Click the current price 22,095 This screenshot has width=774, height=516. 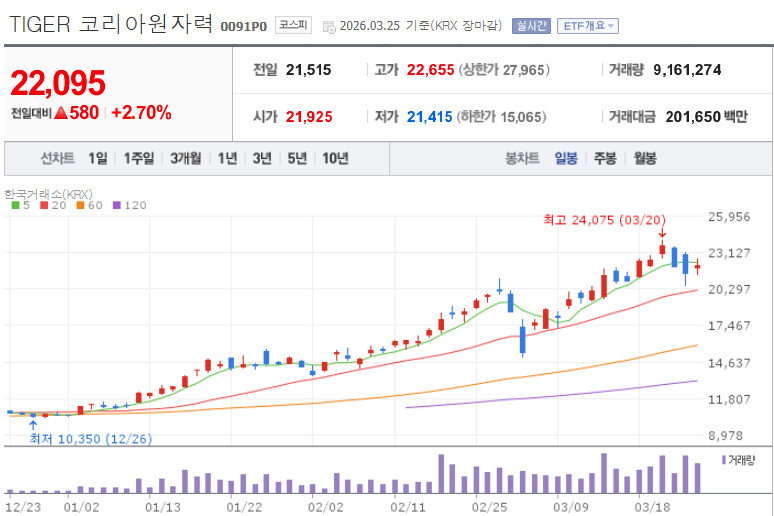[58, 83]
